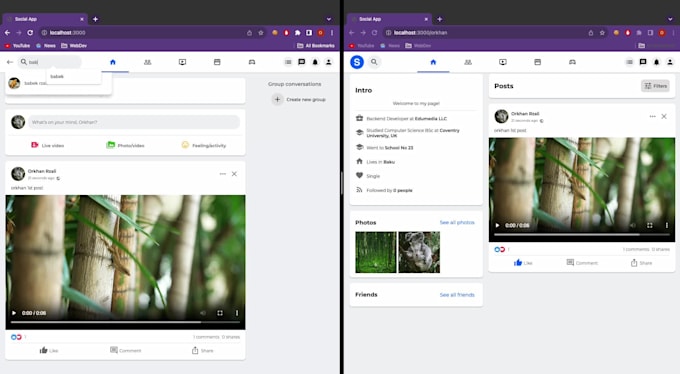Play the video in the left feed post
The image size is (680, 374).
tap(14, 313)
